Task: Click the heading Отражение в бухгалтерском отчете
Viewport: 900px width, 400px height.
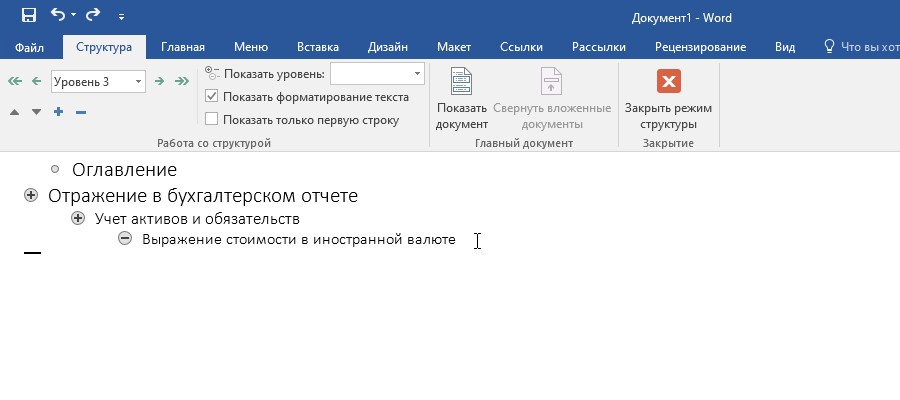Action: [203, 196]
